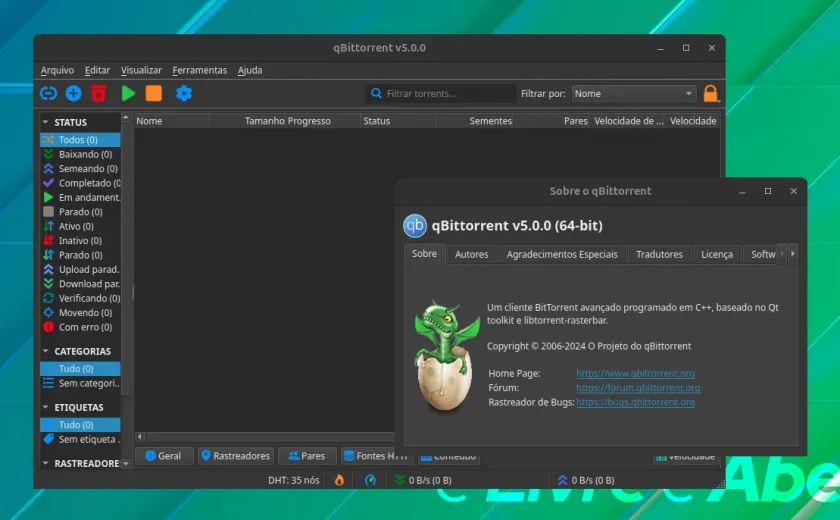This screenshot has height=520, width=840.
Task: Sort by Nome column header
Action: [171, 121]
